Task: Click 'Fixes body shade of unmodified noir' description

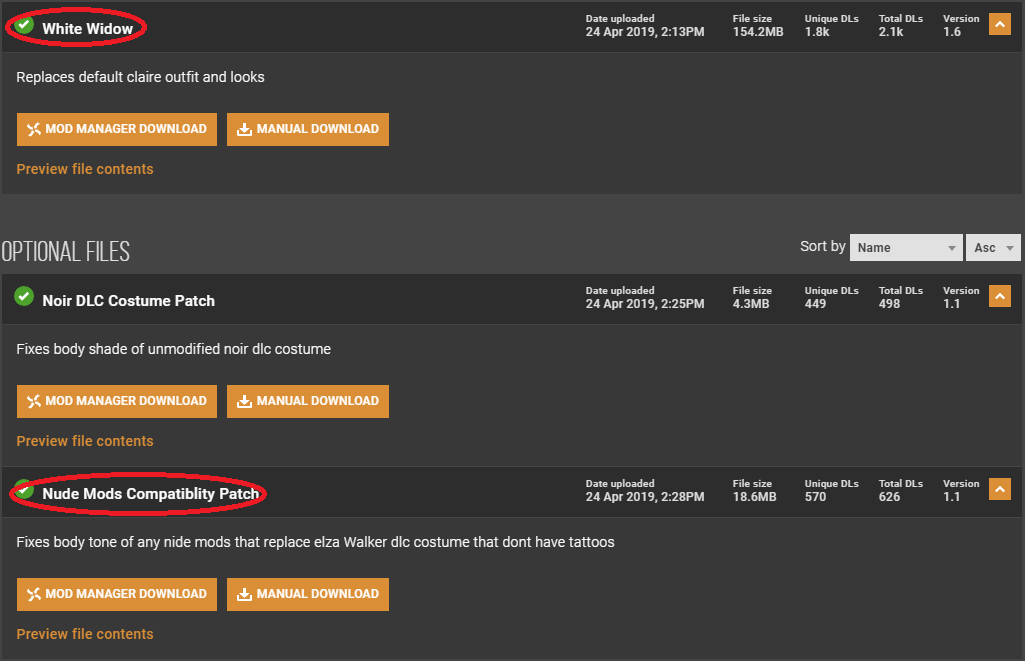Action: coord(174,349)
